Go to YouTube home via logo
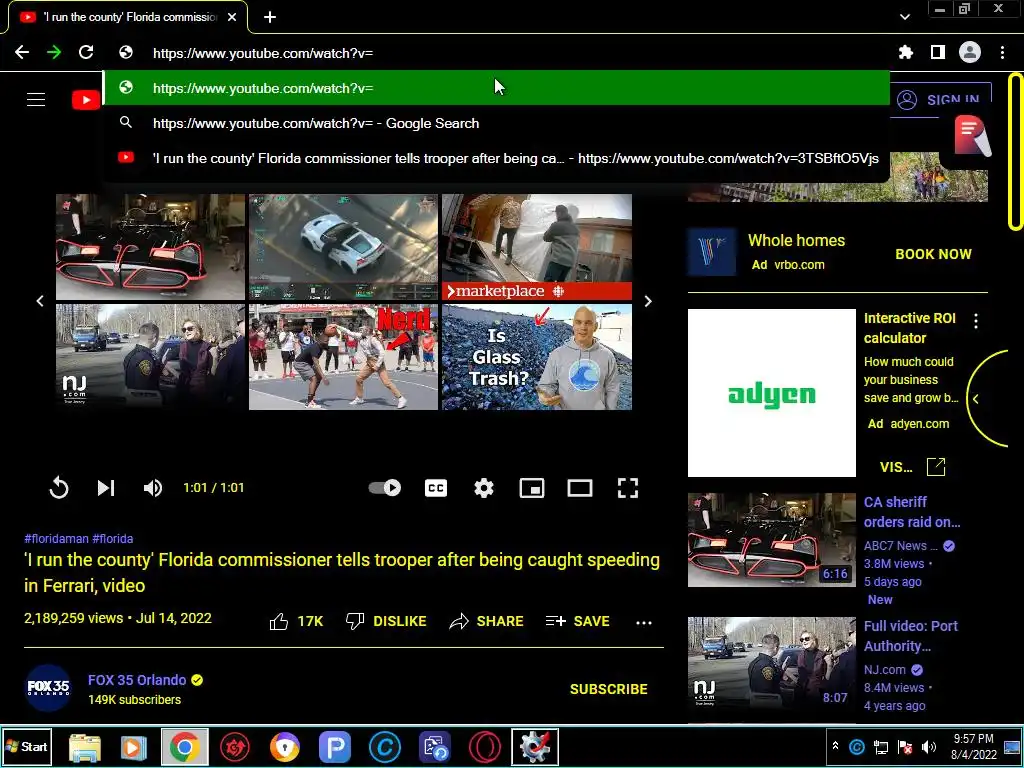The height and width of the screenshot is (768, 1024). coord(86,100)
